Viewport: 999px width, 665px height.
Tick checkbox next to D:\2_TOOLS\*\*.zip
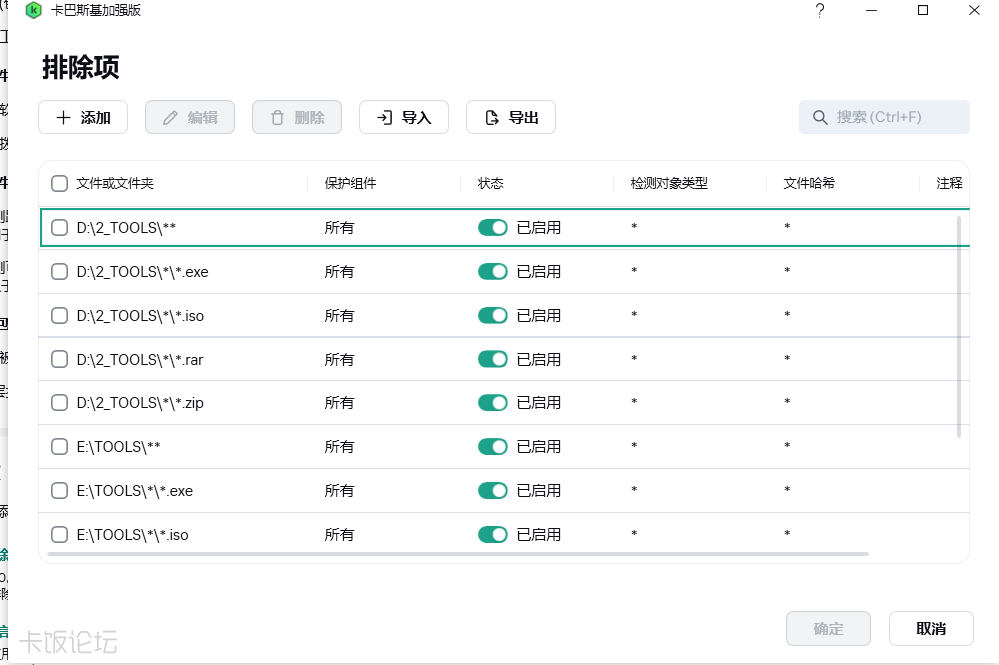click(x=59, y=403)
